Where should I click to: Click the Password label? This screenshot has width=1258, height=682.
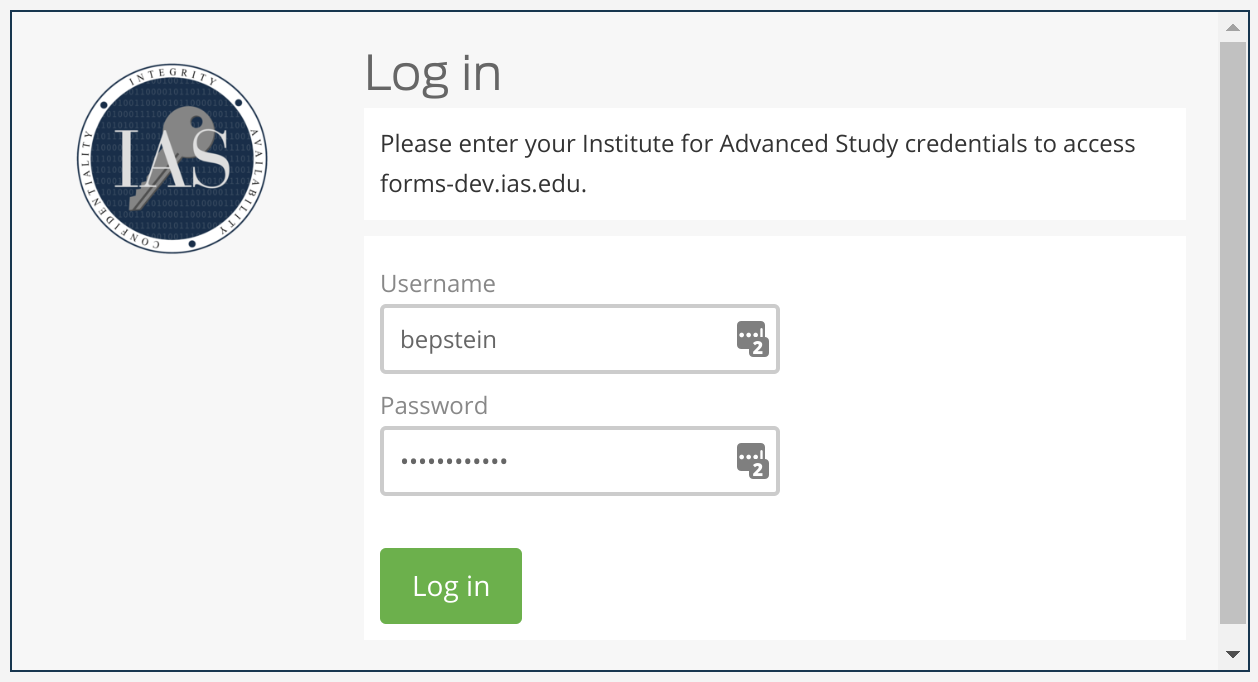pyautogui.click(x=434, y=406)
